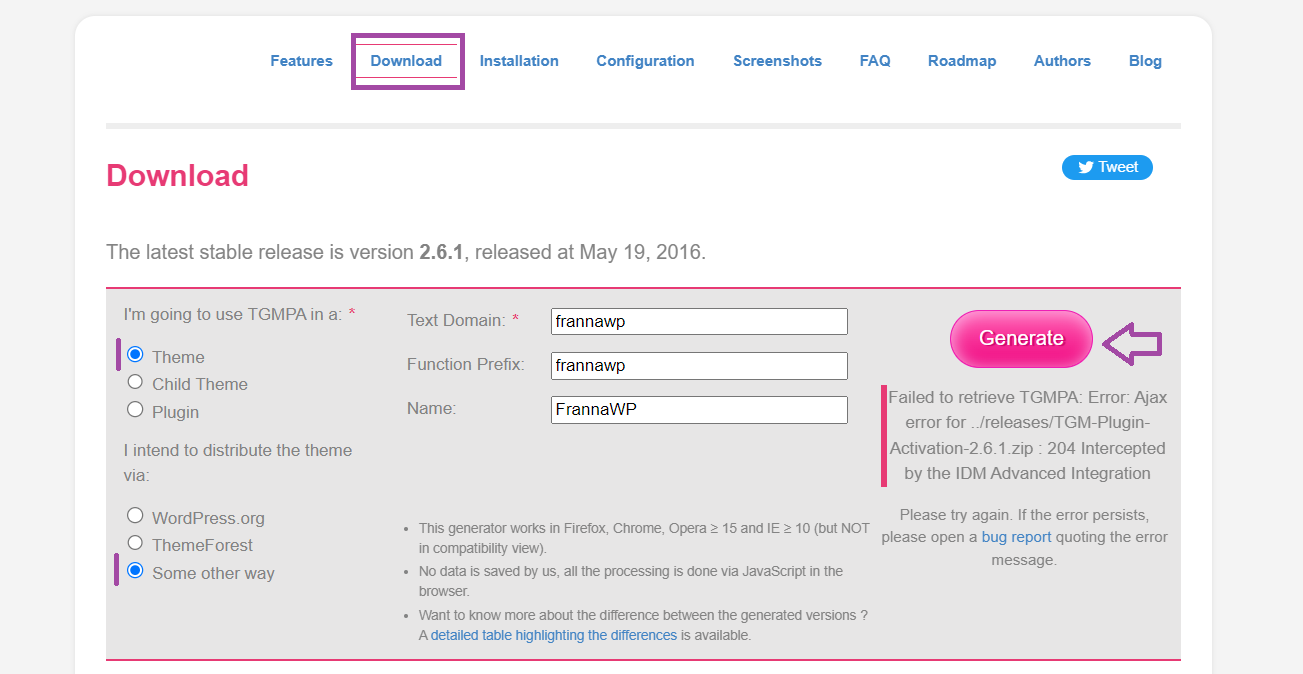Image resolution: width=1303 pixels, height=674 pixels.
Task: Click the Failed to retrieve TGMPA error message
Action: click(x=1028, y=435)
